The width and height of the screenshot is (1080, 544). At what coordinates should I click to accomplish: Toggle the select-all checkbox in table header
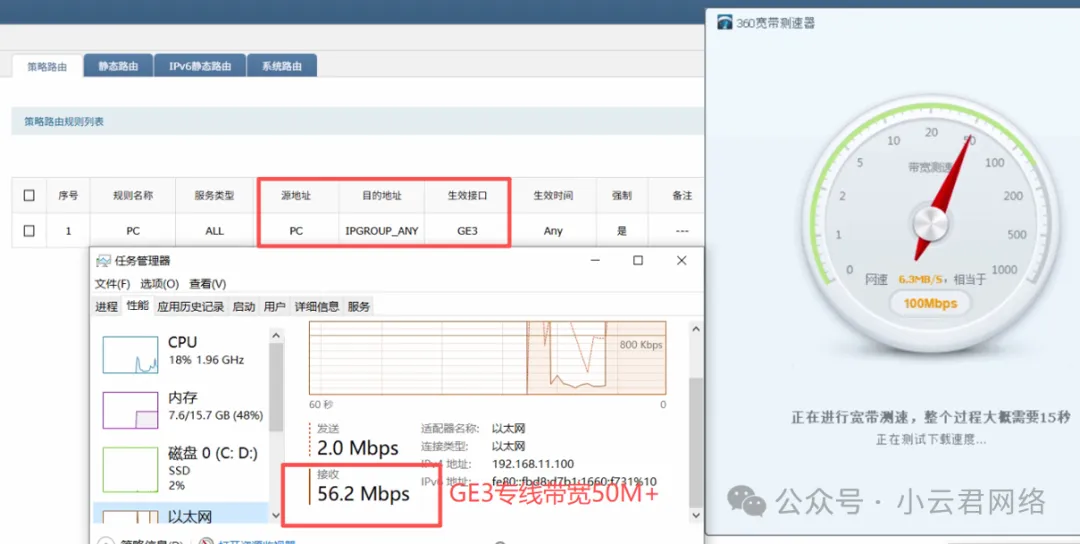29,196
